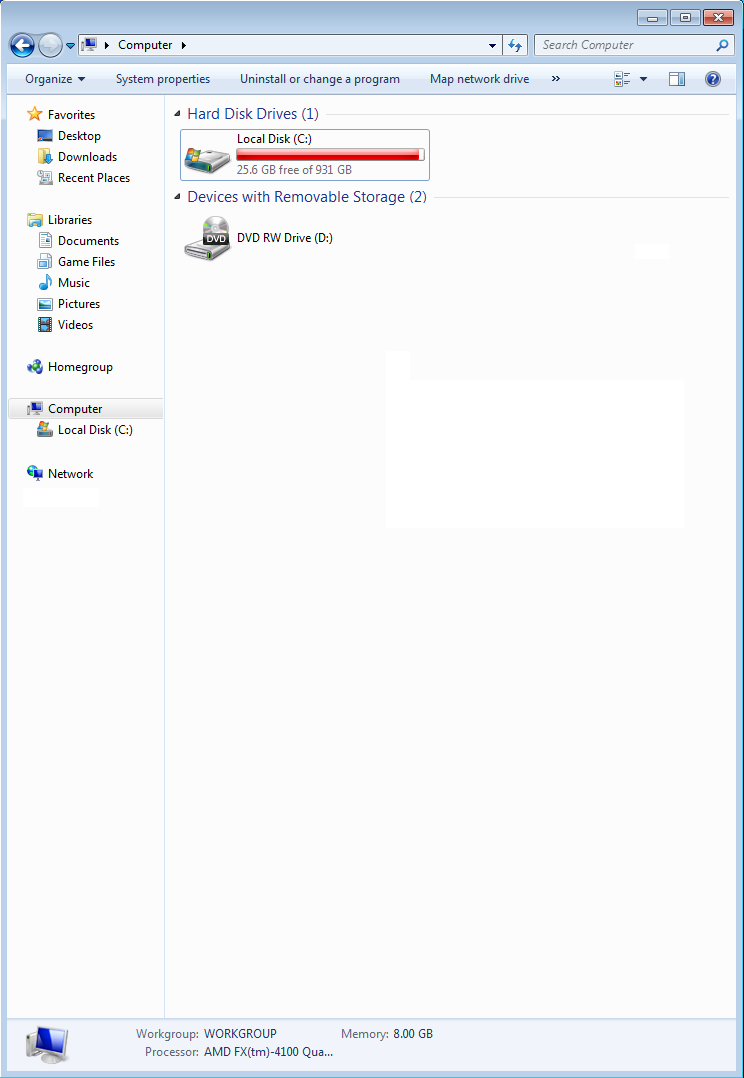744x1078 pixels.
Task: Select Computer breadcrumb in address bar
Action: (x=145, y=45)
